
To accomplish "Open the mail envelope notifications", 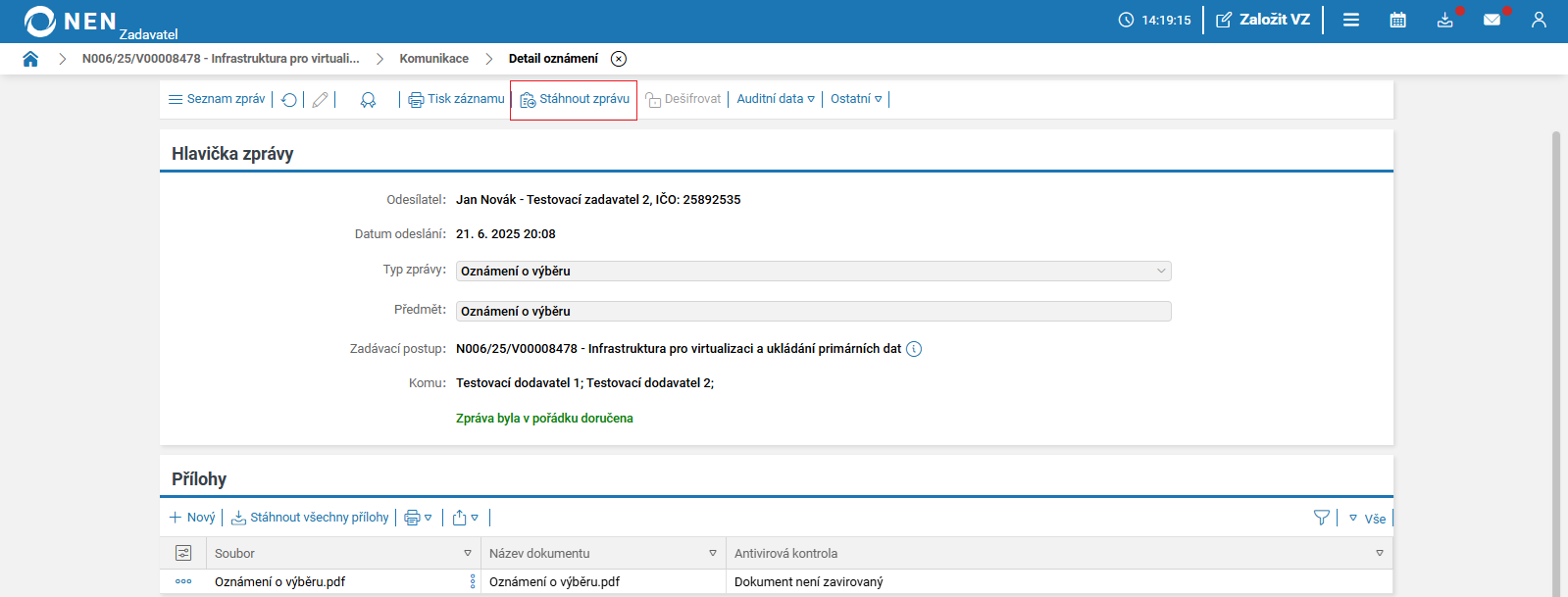I will (x=1492, y=20).
